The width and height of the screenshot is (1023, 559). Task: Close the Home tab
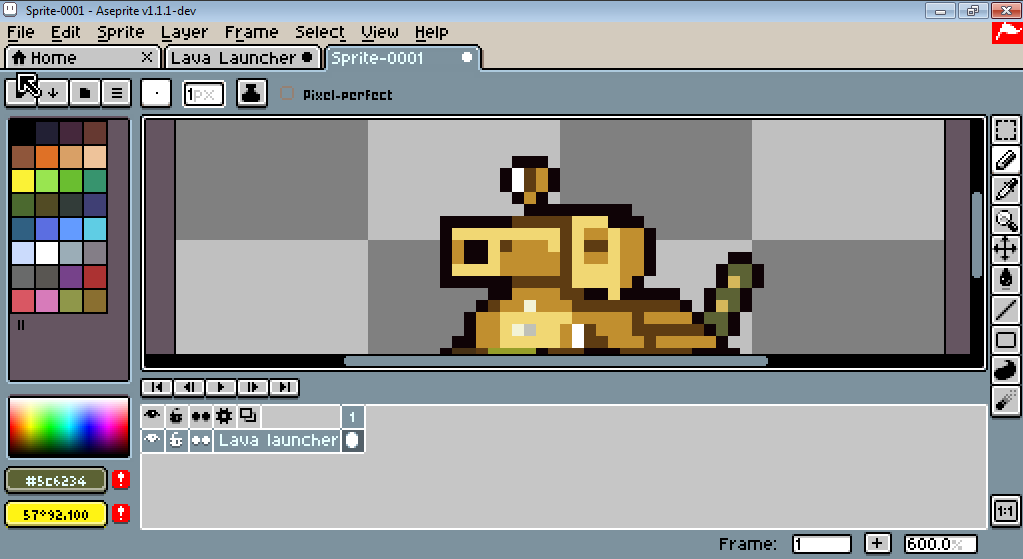(x=147, y=57)
